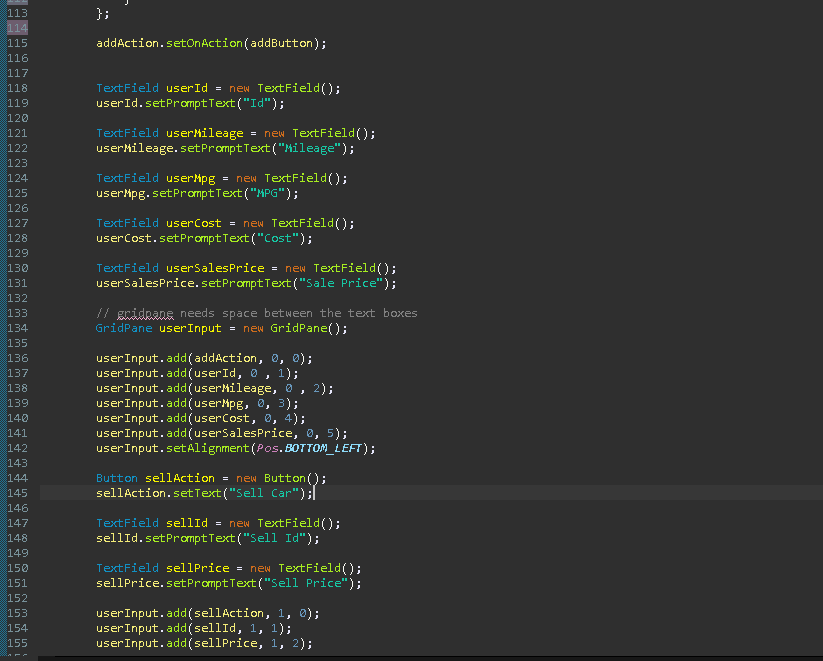Screen dimensions: 823x661
Task: Click the userCost declaration on line 127
Action: click(x=197, y=222)
